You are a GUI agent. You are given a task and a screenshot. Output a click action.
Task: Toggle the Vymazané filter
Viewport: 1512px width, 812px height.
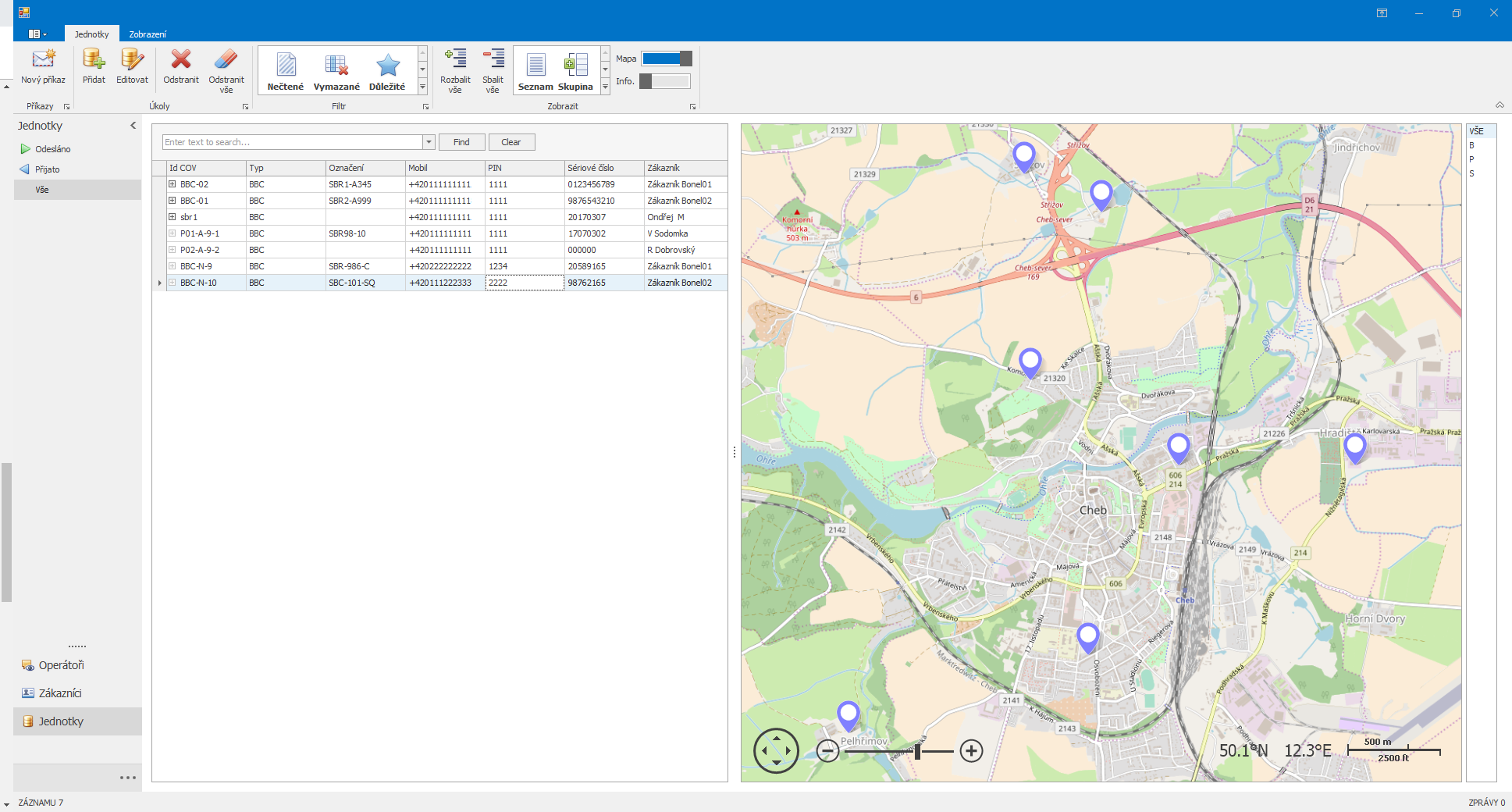click(x=336, y=70)
